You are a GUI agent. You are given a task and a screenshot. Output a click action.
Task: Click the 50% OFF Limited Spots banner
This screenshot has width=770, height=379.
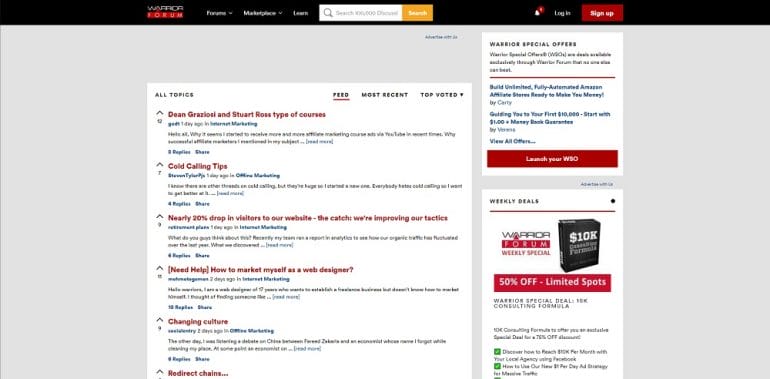(x=552, y=282)
